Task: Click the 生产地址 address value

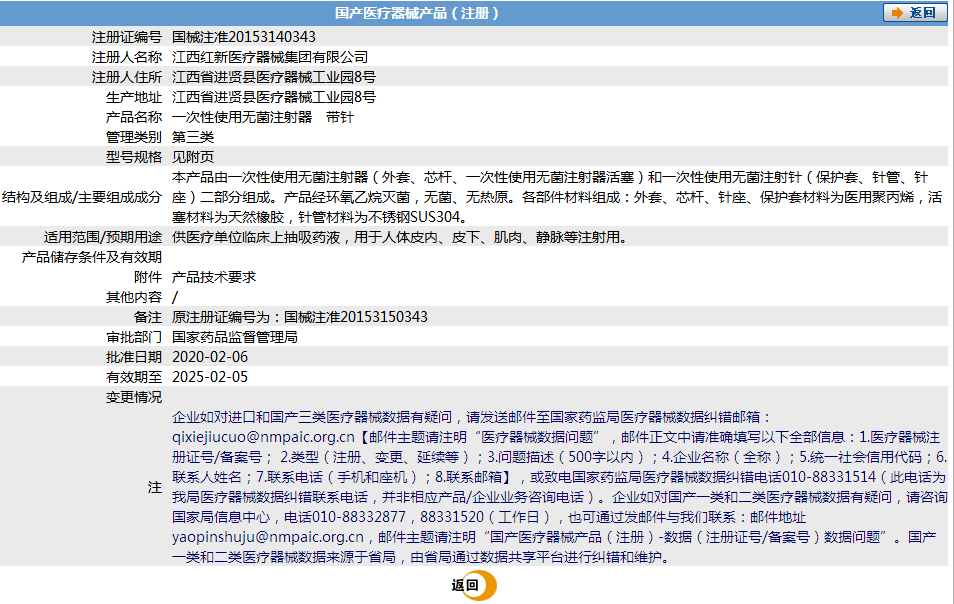Action: click(x=274, y=97)
